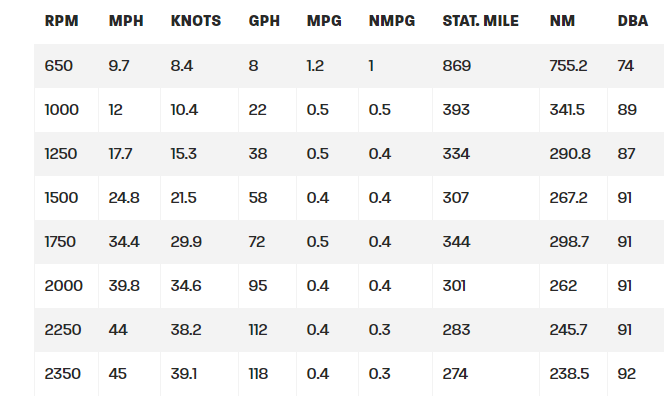Select the 650 RPM cell
This screenshot has width=664, height=418.
58,66
